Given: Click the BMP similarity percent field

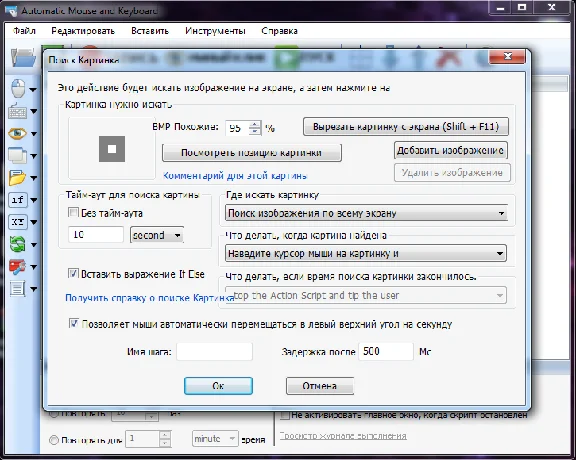Looking at the screenshot, I should [237, 128].
